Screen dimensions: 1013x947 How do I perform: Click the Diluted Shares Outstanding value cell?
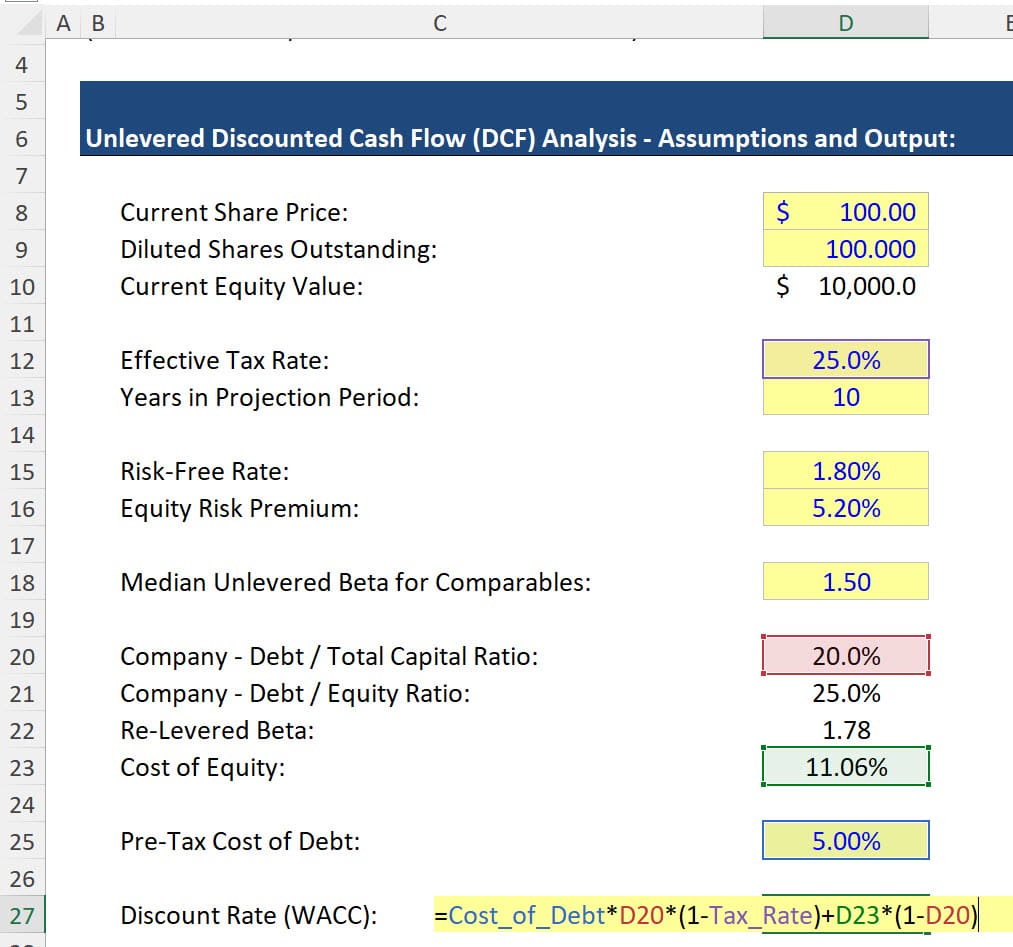[845, 249]
